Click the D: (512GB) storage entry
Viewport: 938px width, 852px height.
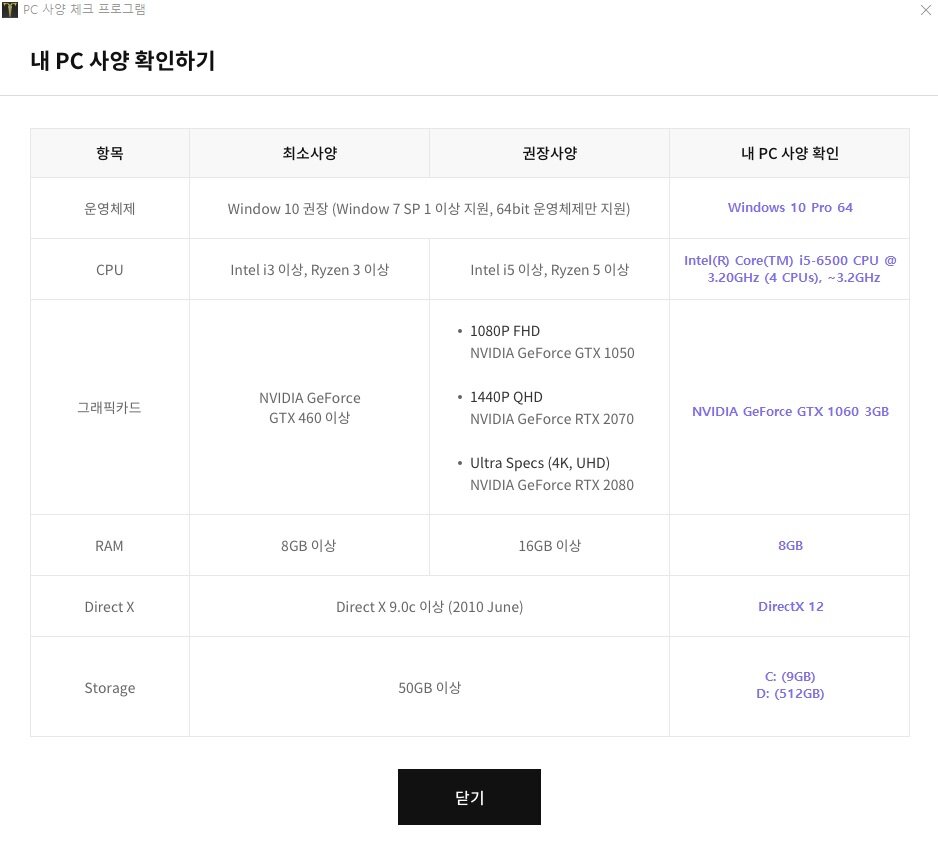tap(790, 693)
